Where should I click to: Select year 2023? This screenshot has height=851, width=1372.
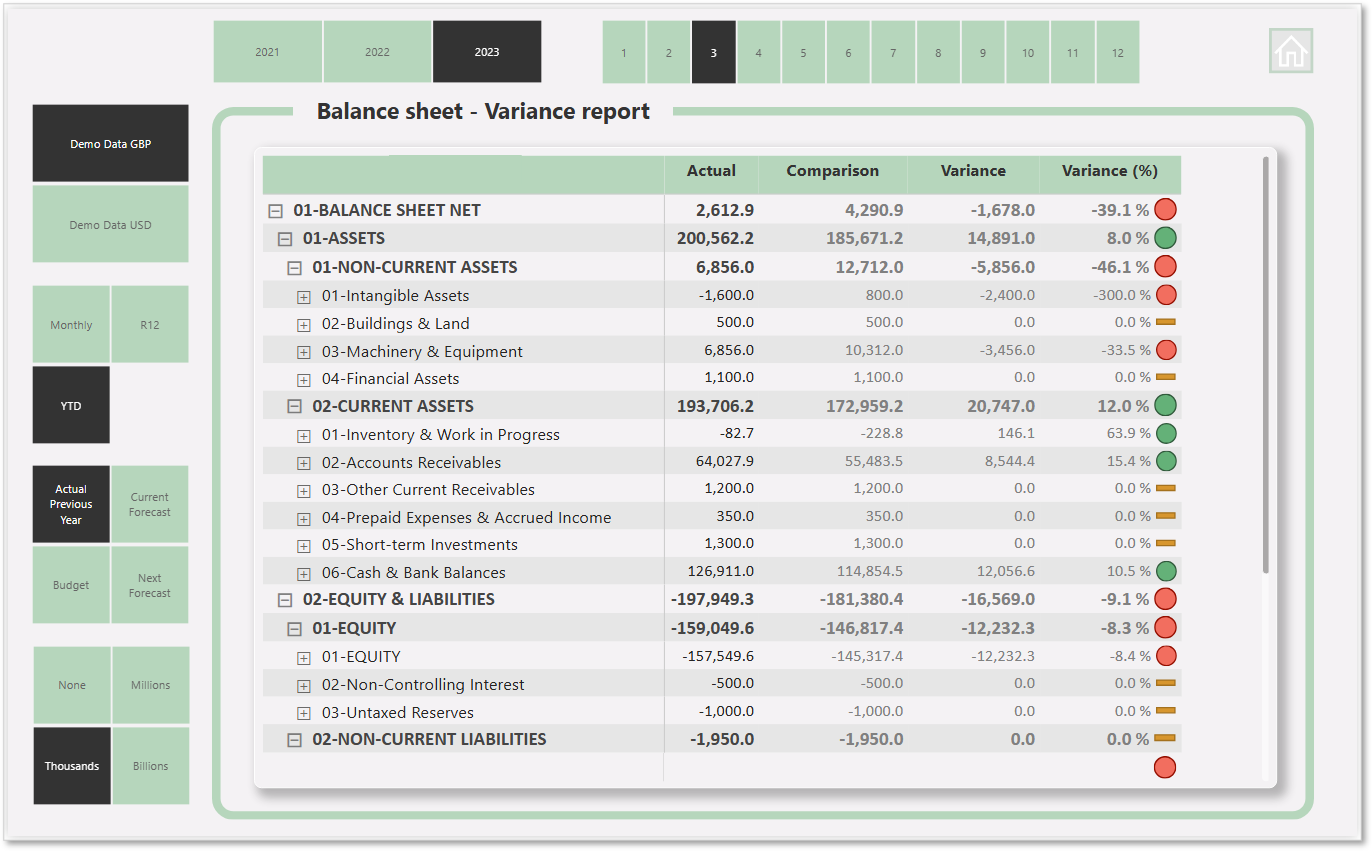tap(487, 52)
